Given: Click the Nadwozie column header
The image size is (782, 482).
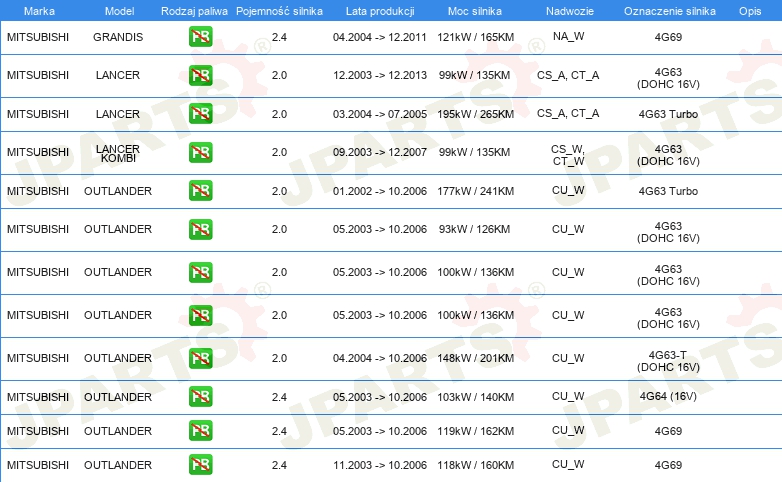Looking at the screenshot, I should pos(570,11).
